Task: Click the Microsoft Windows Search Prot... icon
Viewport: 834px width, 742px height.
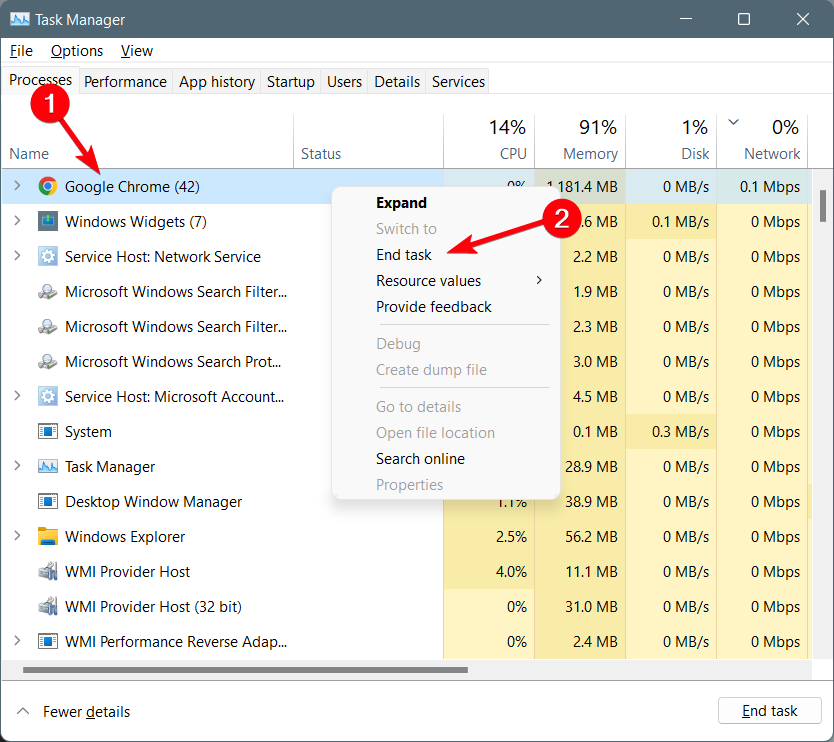Action: [48, 362]
